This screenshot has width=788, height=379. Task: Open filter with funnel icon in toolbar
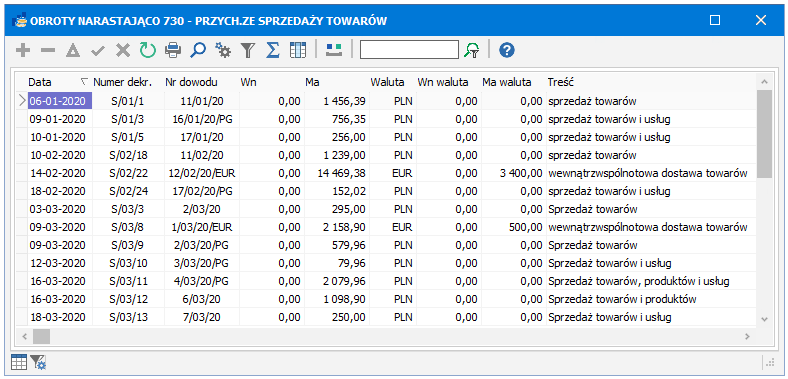(248, 50)
